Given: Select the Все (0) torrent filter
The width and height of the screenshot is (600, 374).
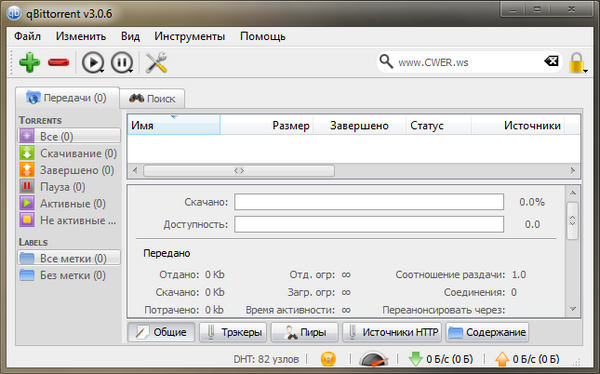Looking at the screenshot, I should (69, 136).
